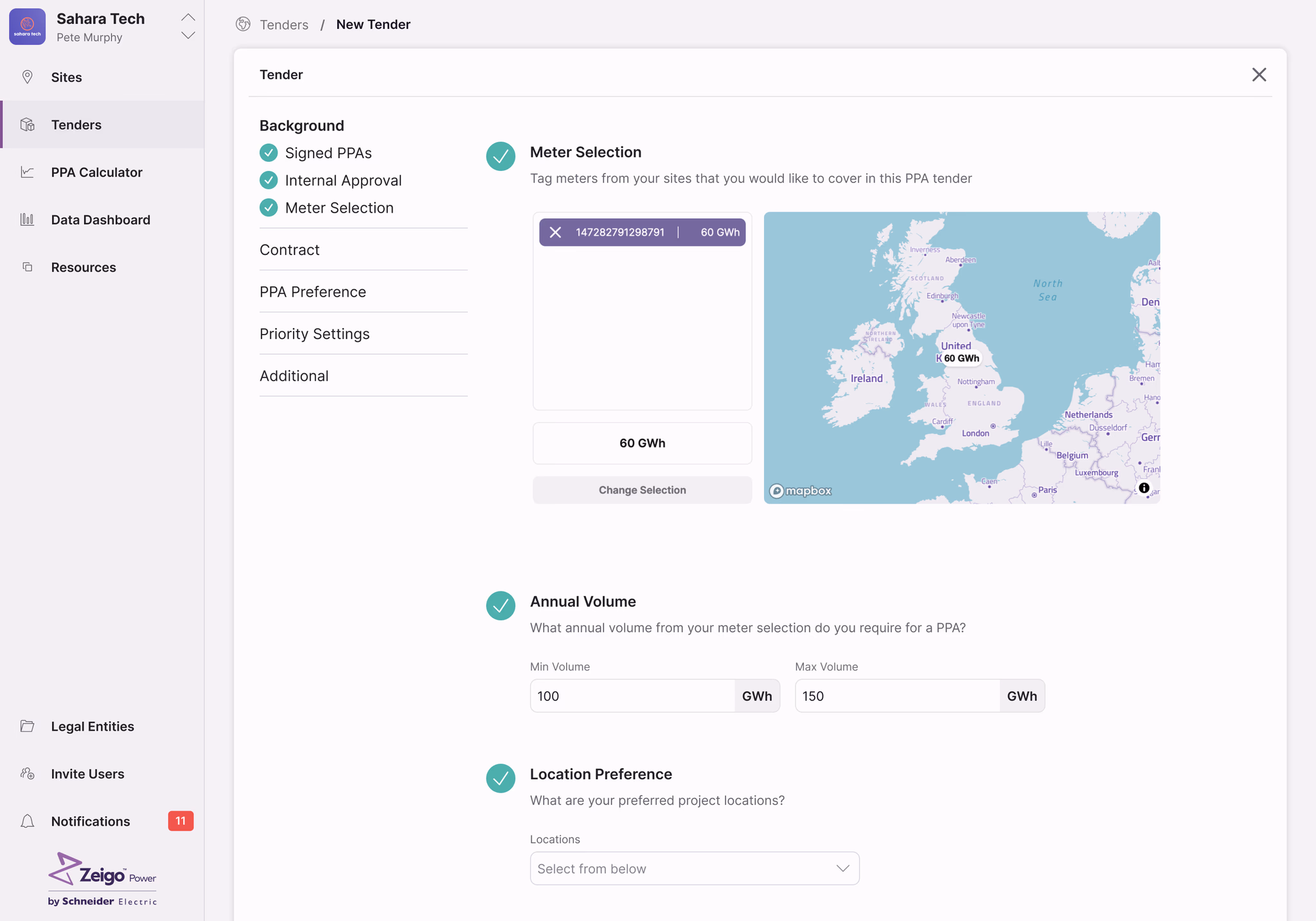Close the Tender panel

tap(1259, 75)
